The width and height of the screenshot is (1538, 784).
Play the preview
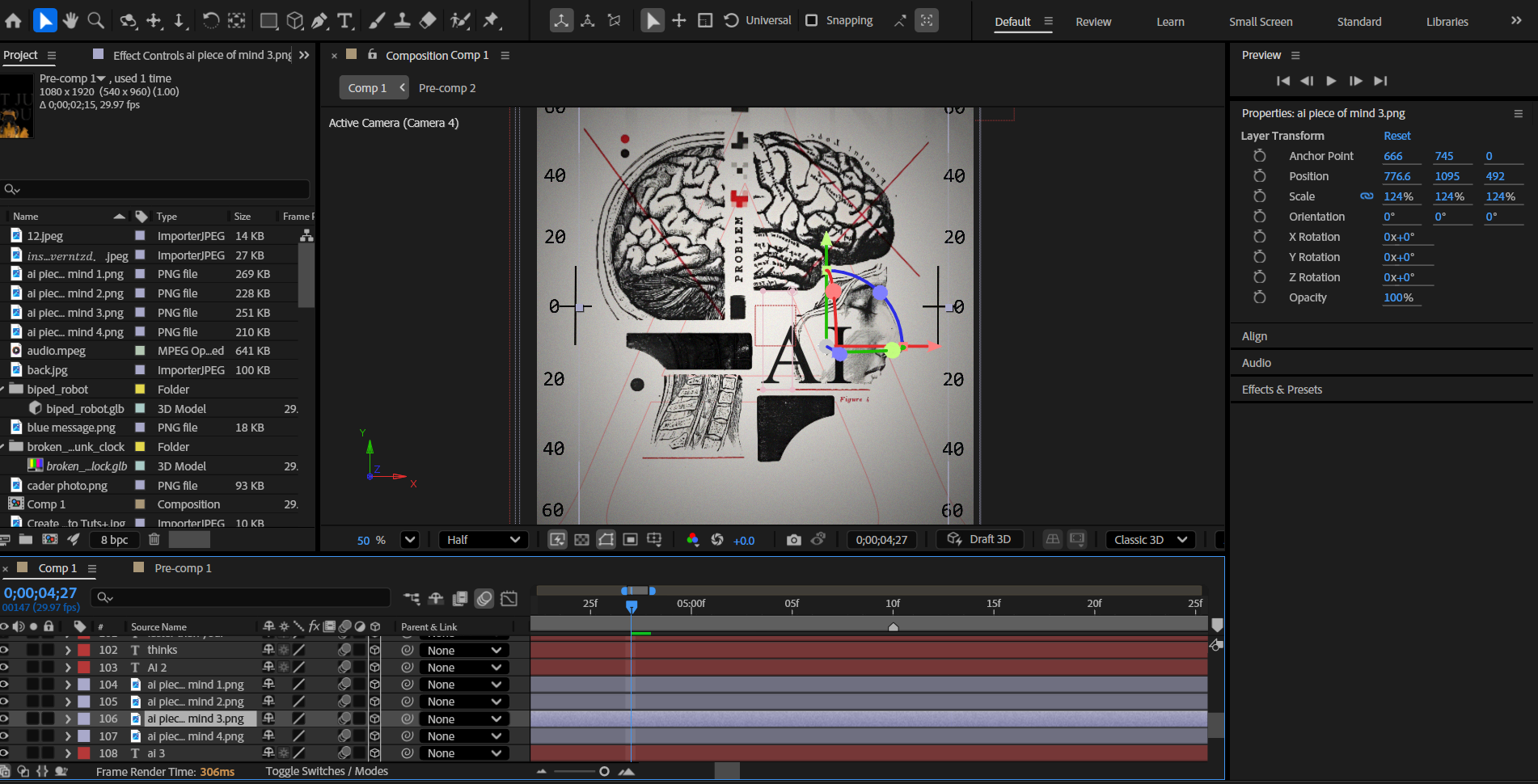1331,81
